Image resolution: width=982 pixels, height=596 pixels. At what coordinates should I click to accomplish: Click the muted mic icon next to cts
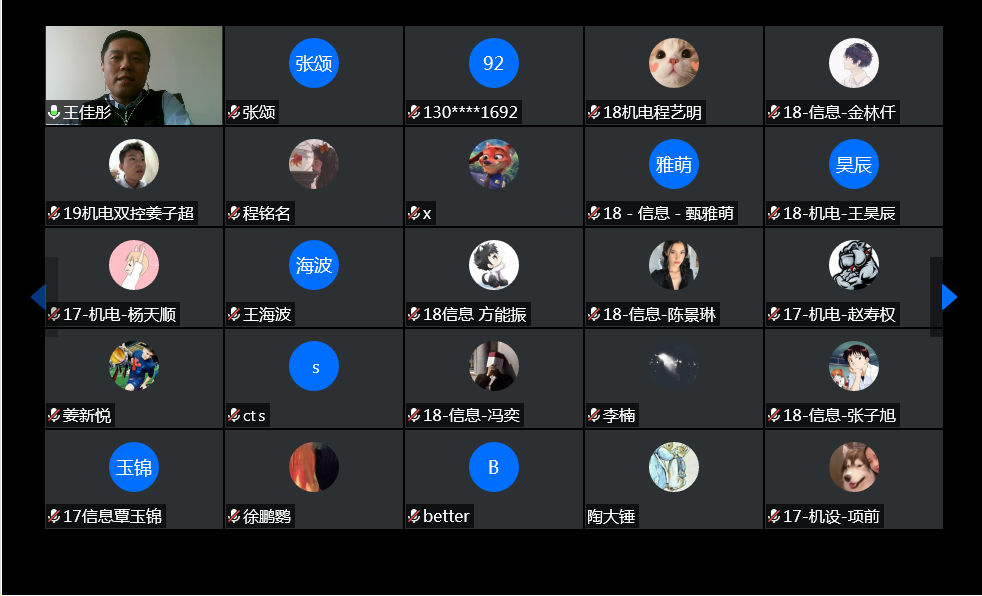(234, 415)
